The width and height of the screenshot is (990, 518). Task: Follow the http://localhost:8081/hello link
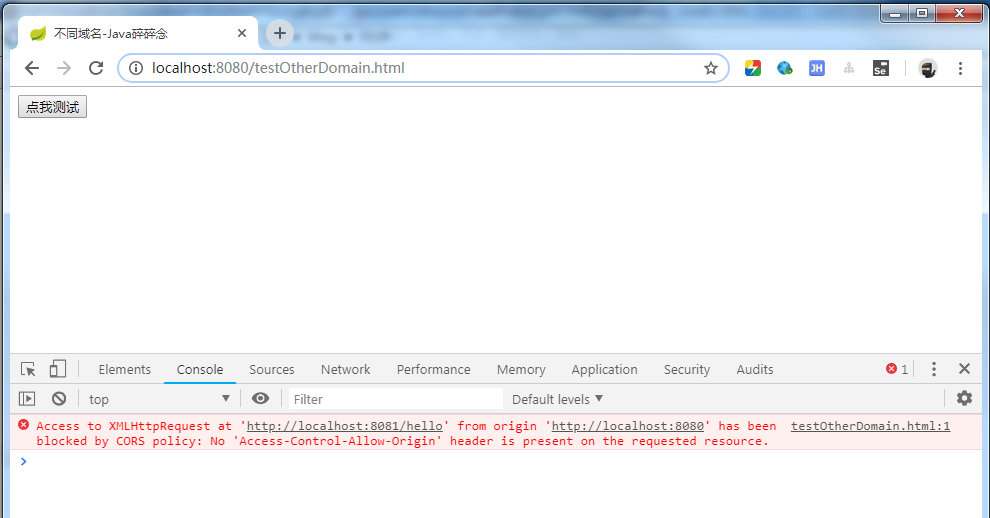(345, 426)
